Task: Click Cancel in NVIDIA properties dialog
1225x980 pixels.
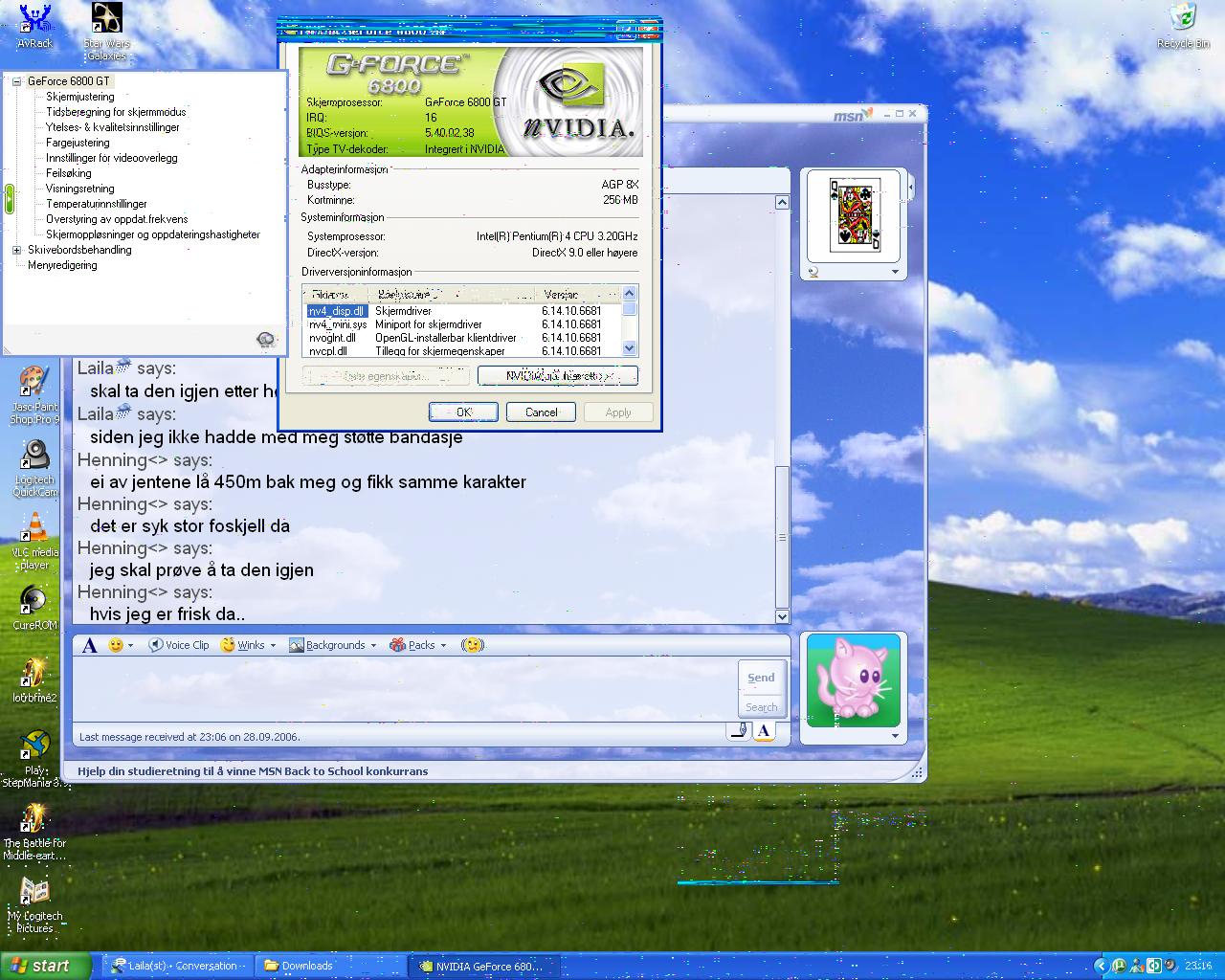Action: [x=541, y=412]
